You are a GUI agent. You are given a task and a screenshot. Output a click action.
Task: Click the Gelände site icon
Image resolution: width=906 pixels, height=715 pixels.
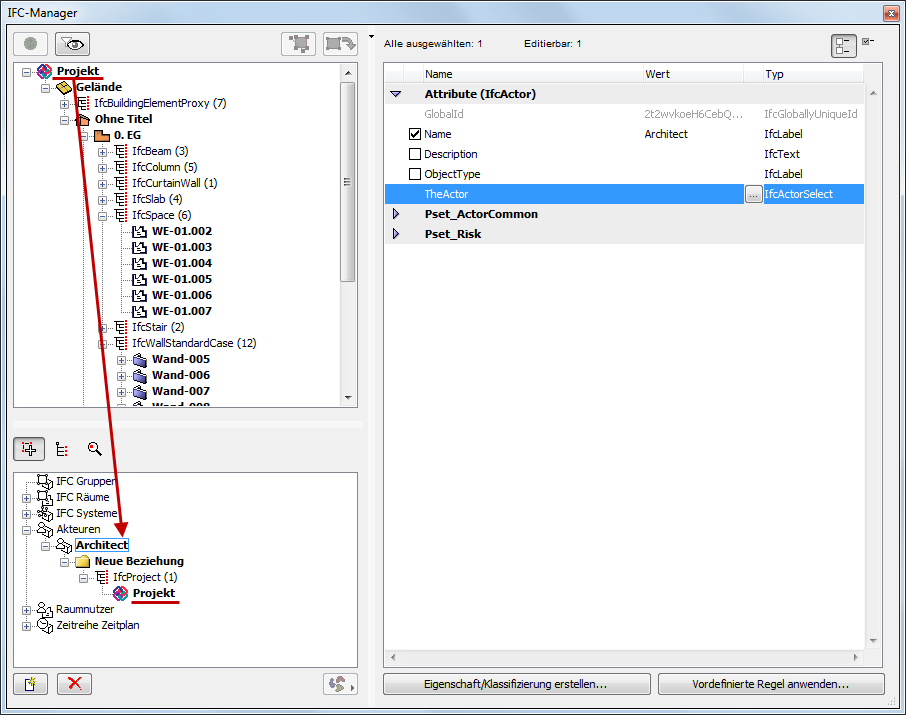pyautogui.click(x=64, y=87)
